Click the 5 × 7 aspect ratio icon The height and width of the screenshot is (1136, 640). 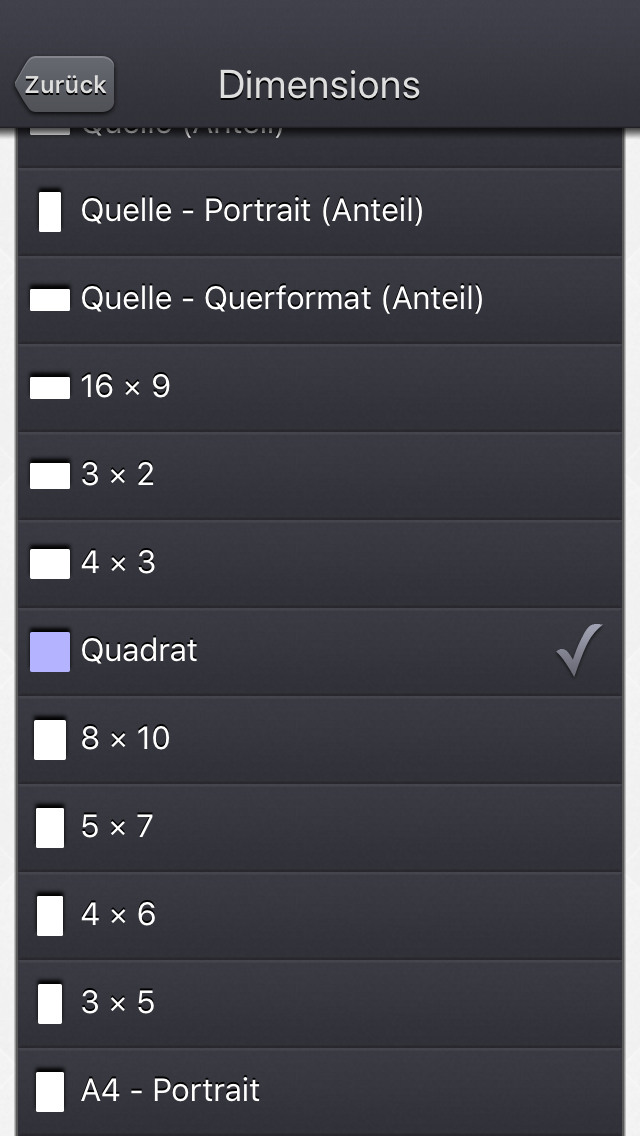coord(50,827)
